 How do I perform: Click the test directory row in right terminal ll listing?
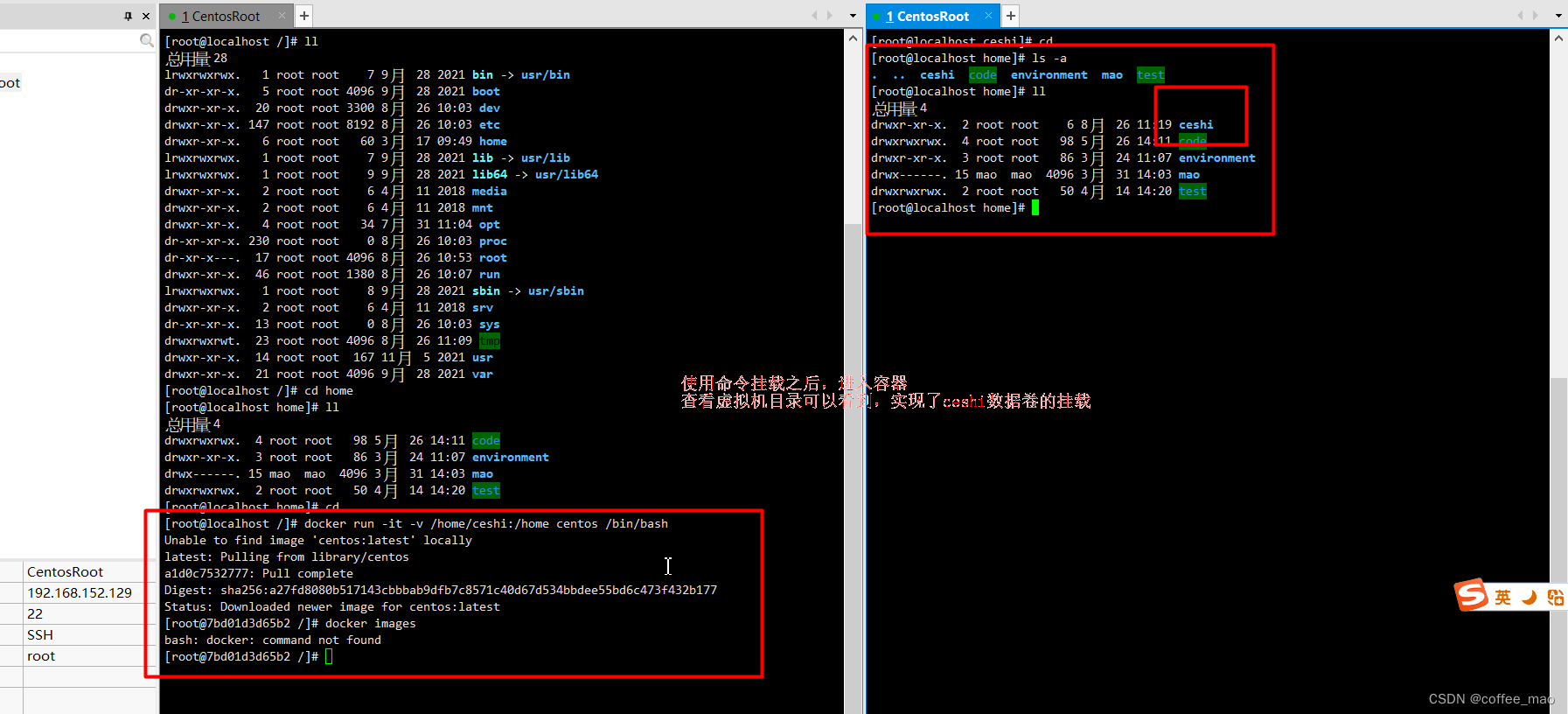pos(1039,191)
